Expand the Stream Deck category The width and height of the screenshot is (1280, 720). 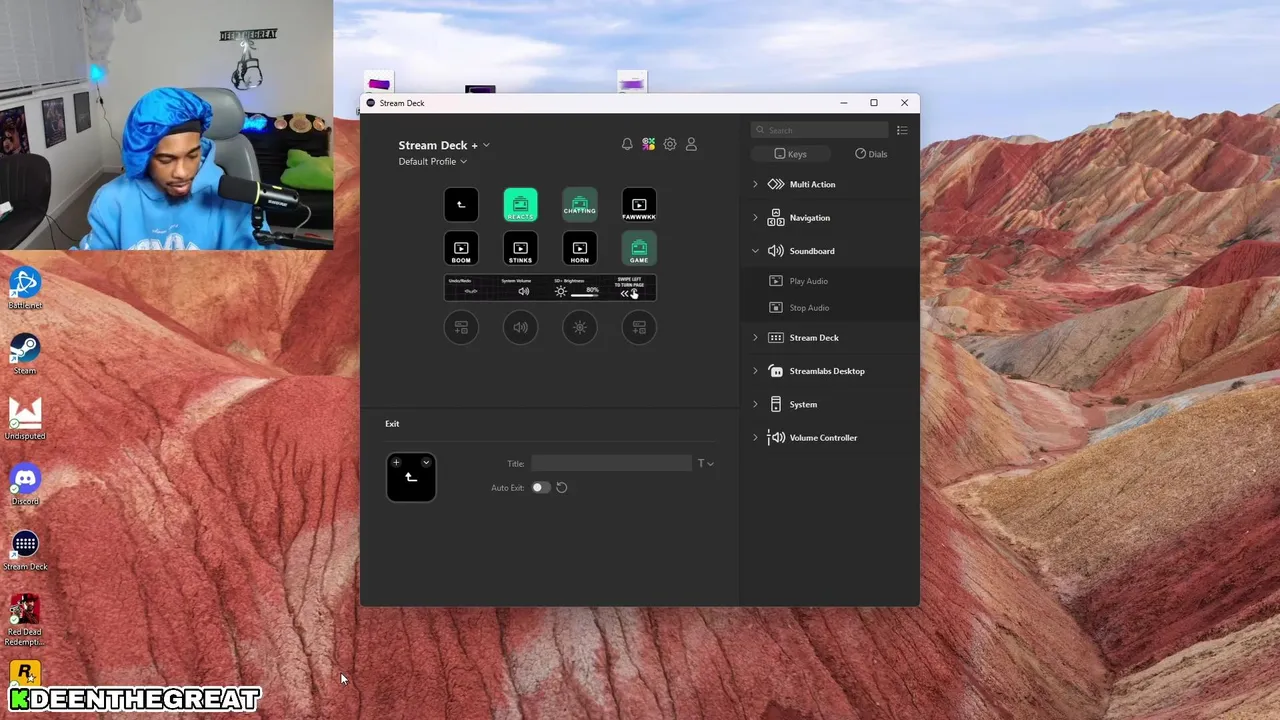click(x=755, y=338)
